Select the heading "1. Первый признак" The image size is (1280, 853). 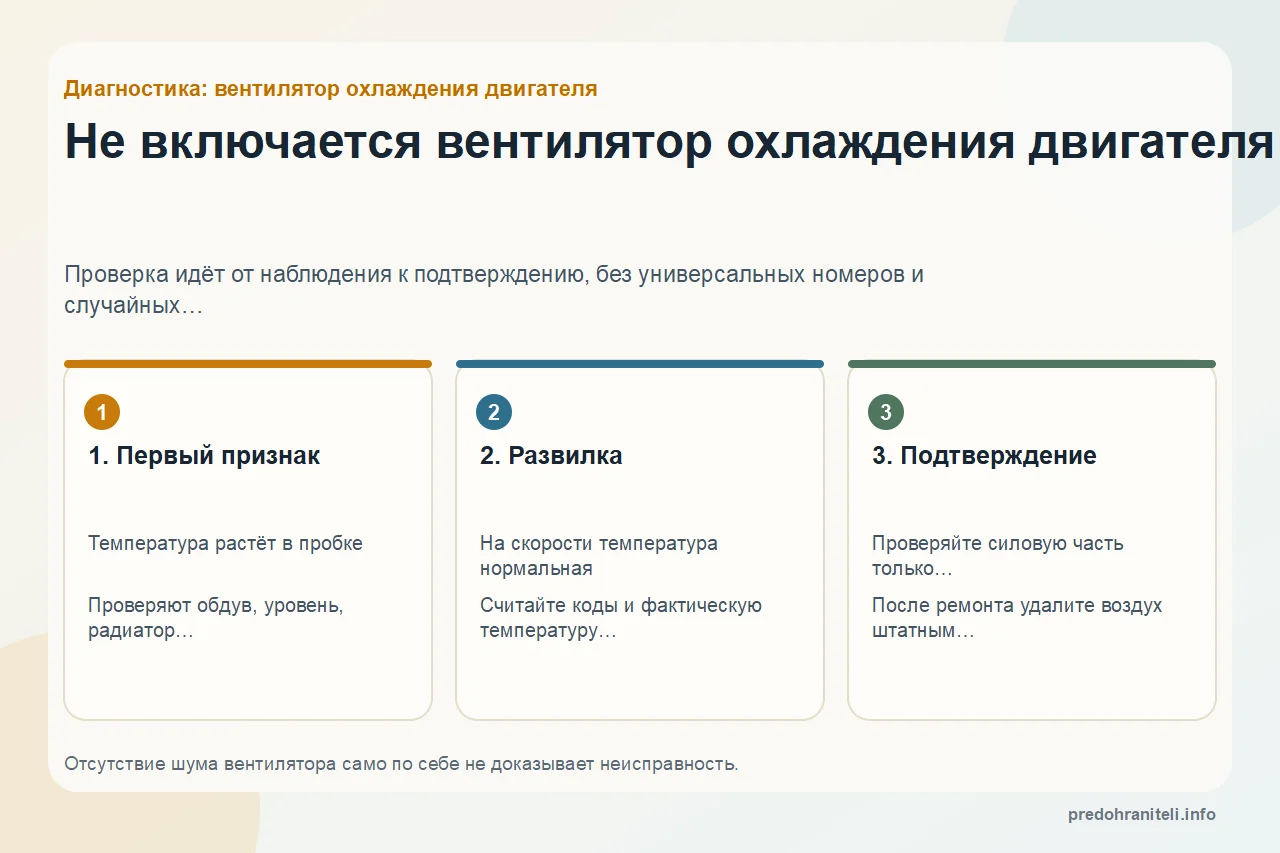click(204, 456)
